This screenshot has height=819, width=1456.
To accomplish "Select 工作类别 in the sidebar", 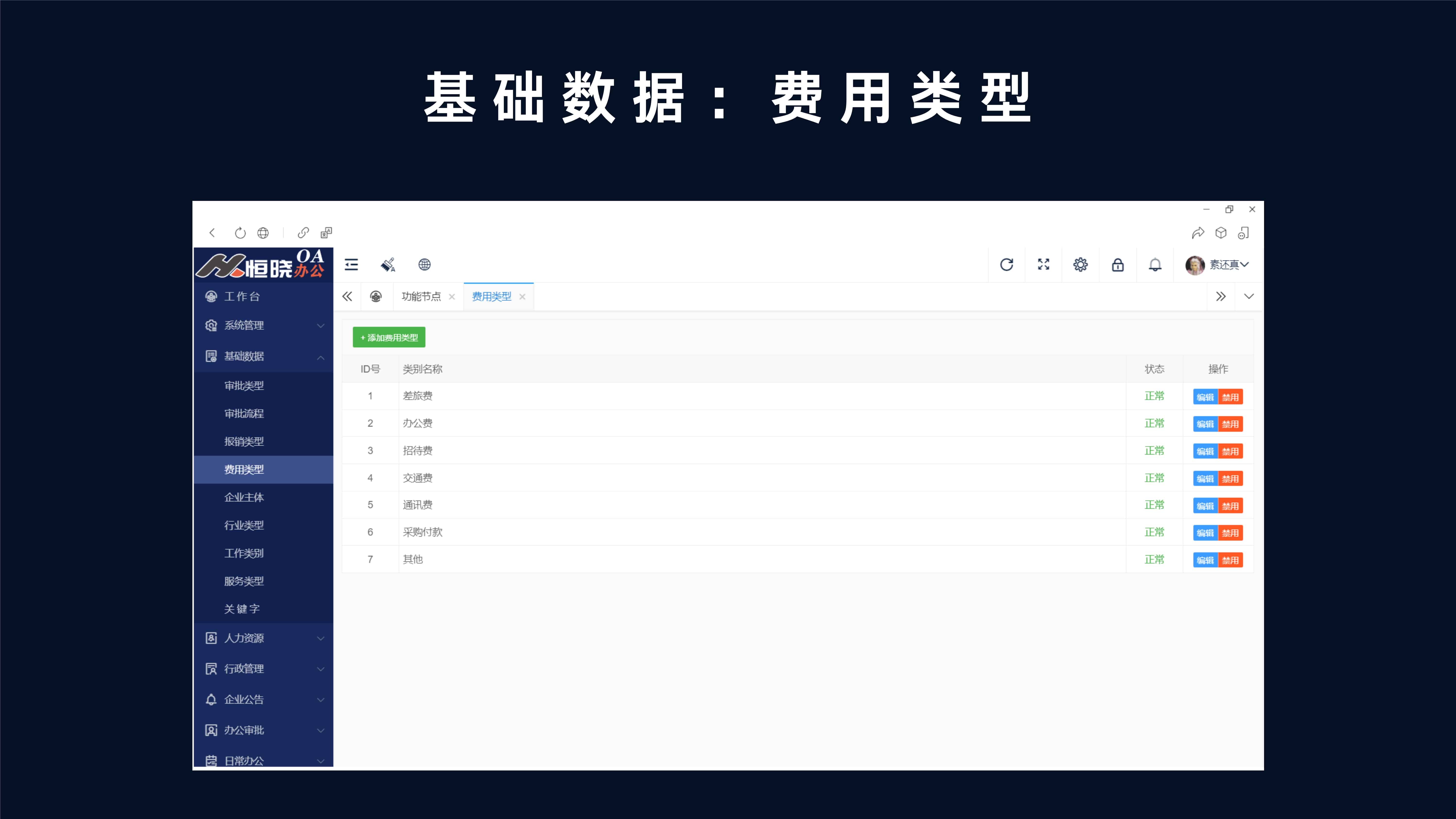I will (x=263, y=553).
